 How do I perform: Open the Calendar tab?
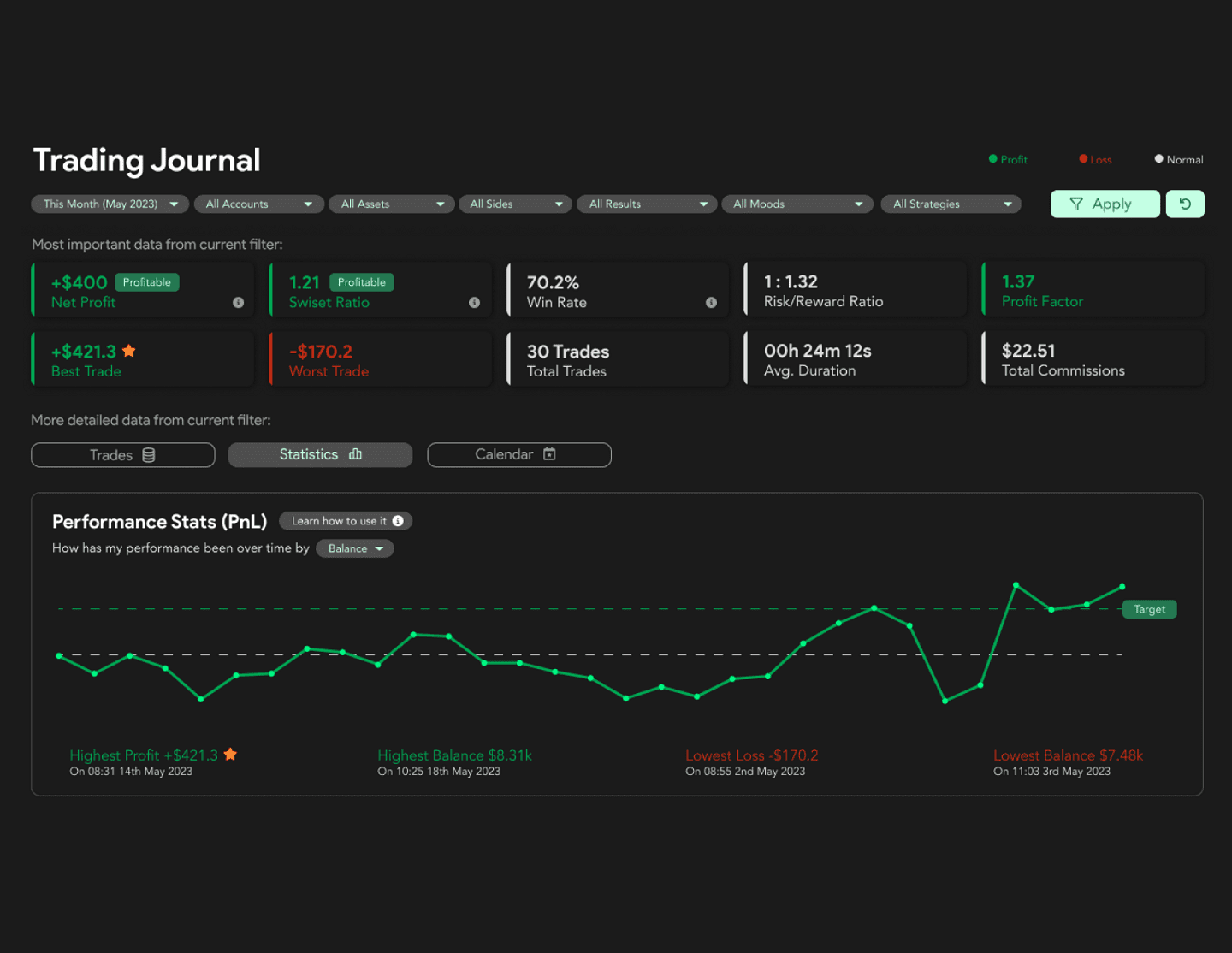[519, 454]
